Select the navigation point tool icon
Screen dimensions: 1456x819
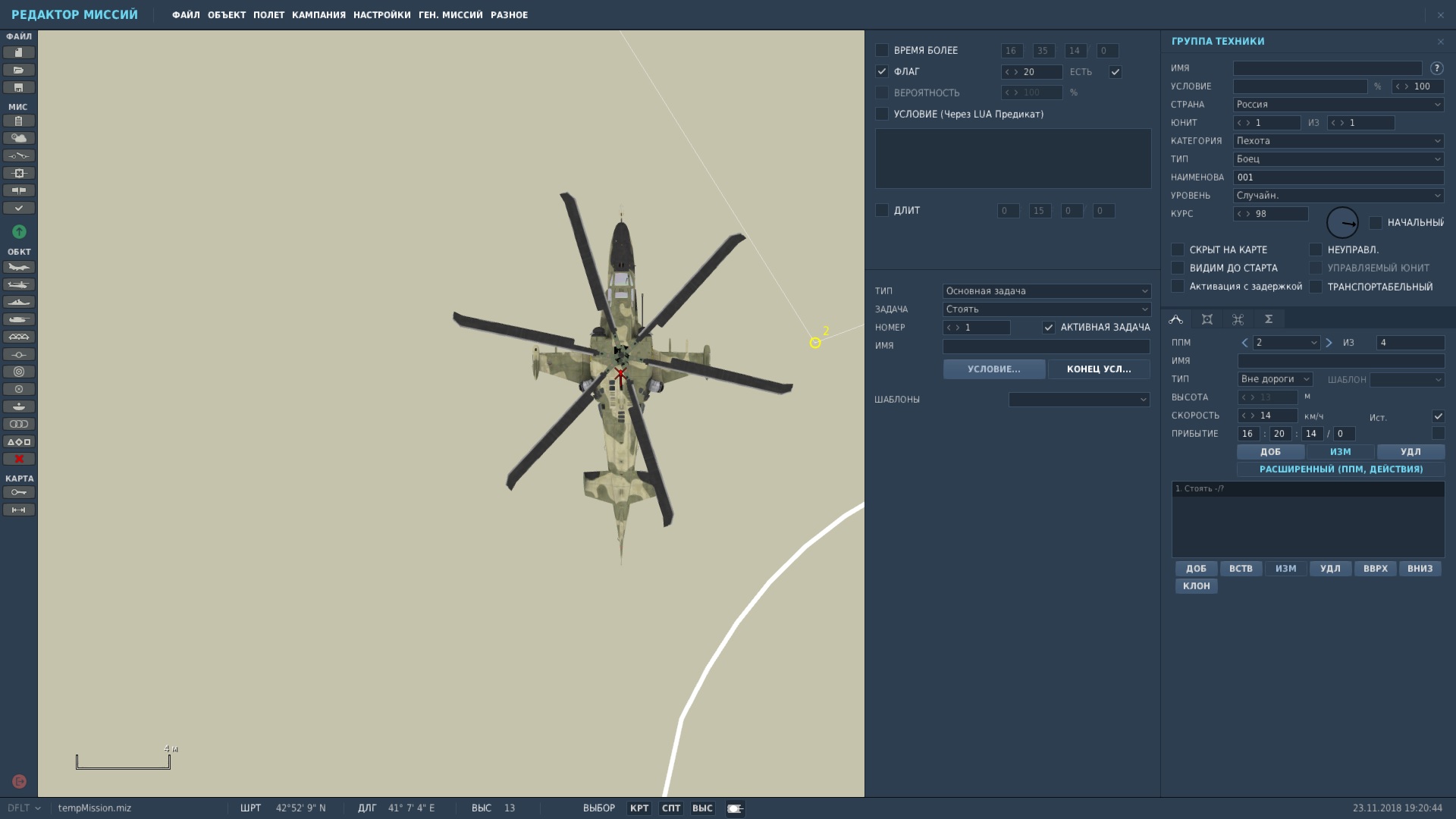coord(19,354)
